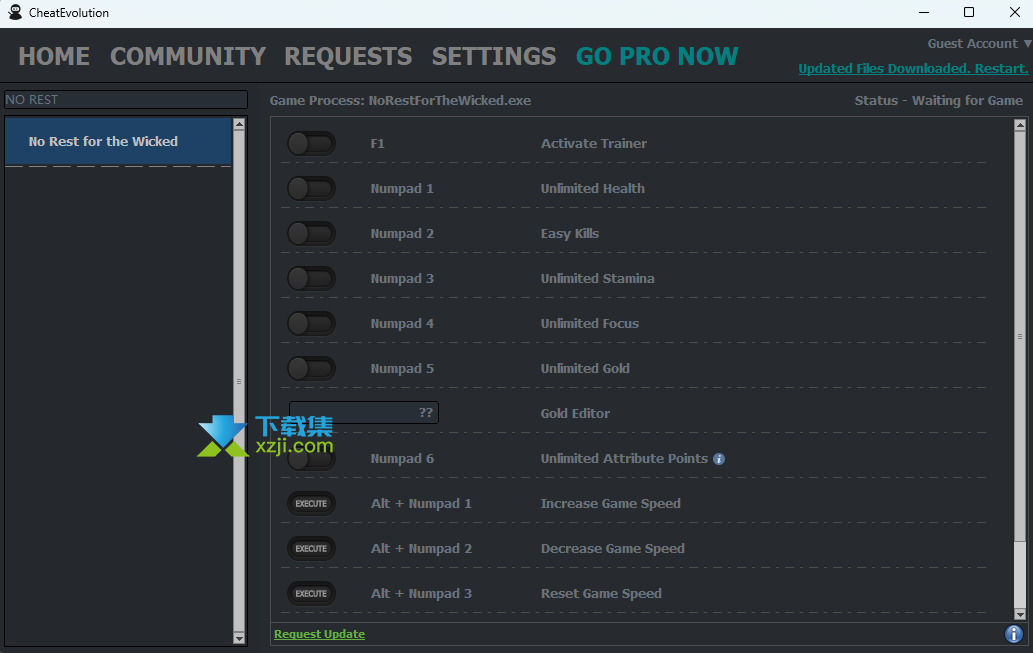The height and width of the screenshot is (653, 1033).
Task: Click cheat list scrollbar up arrow
Action: (1020, 125)
